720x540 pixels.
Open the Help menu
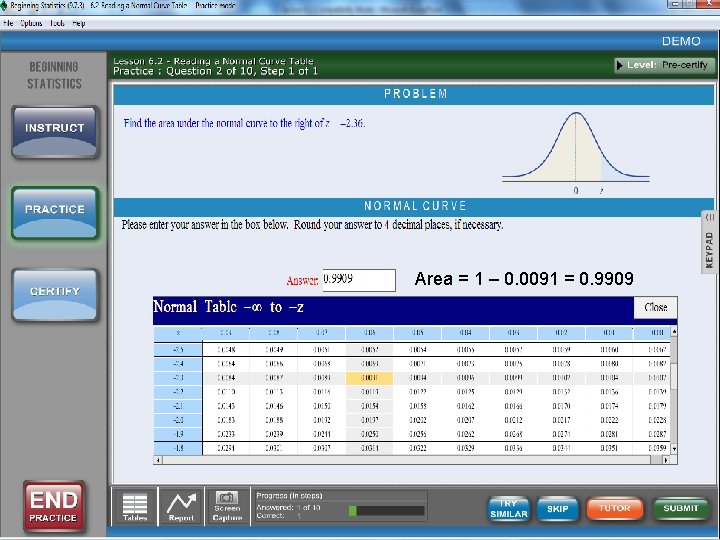pos(79,23)
